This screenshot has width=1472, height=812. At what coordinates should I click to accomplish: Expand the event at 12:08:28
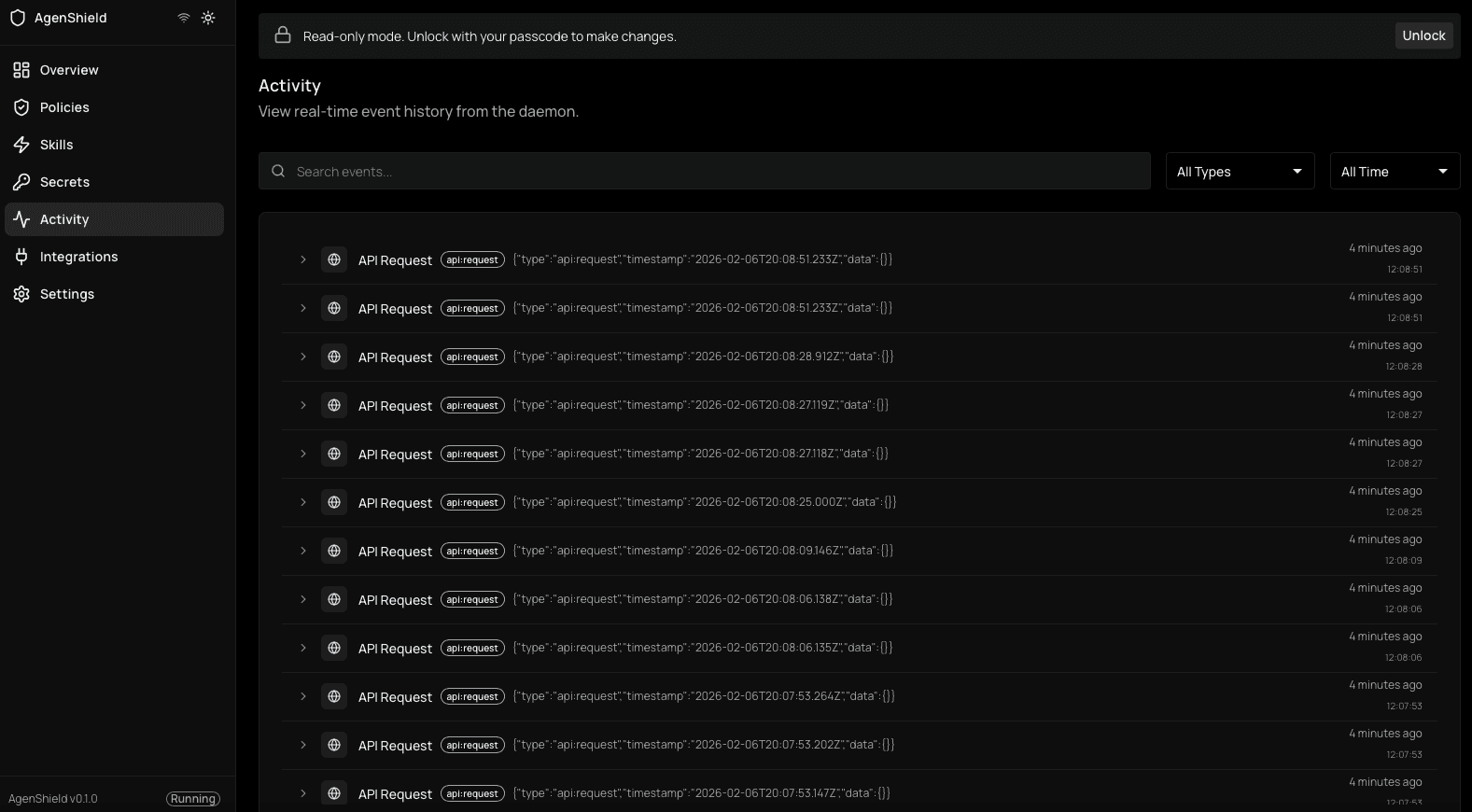[x=303, y=357]
